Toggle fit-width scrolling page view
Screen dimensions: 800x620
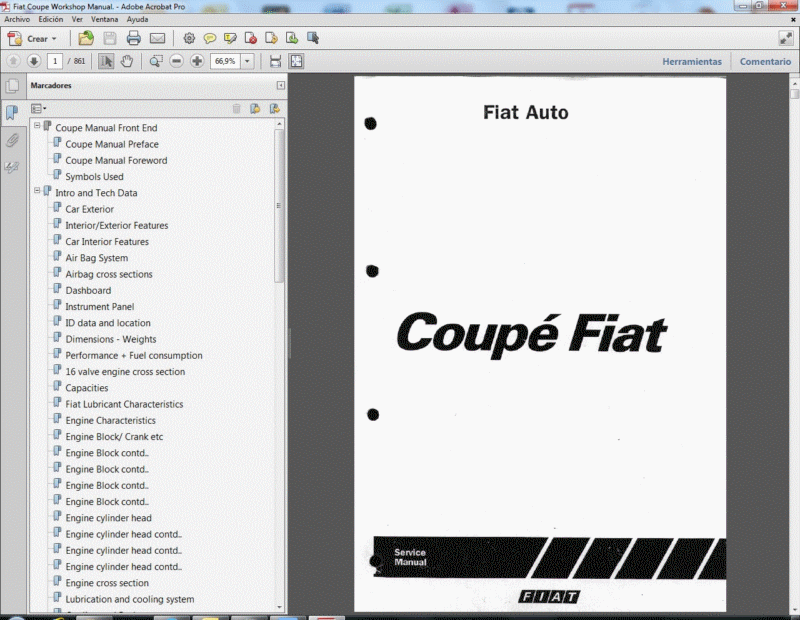pos(276,61)
